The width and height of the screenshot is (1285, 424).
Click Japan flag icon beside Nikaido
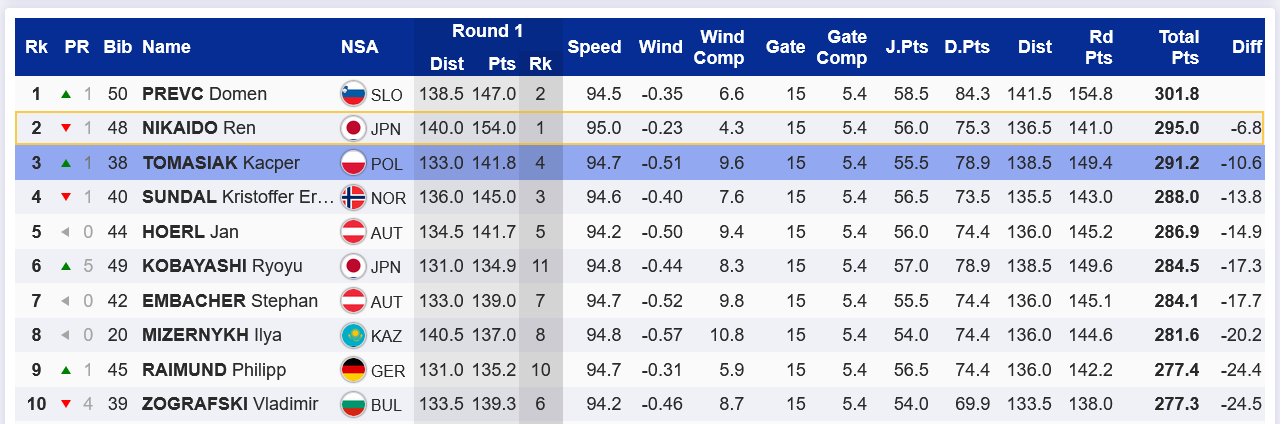point(352,129)
